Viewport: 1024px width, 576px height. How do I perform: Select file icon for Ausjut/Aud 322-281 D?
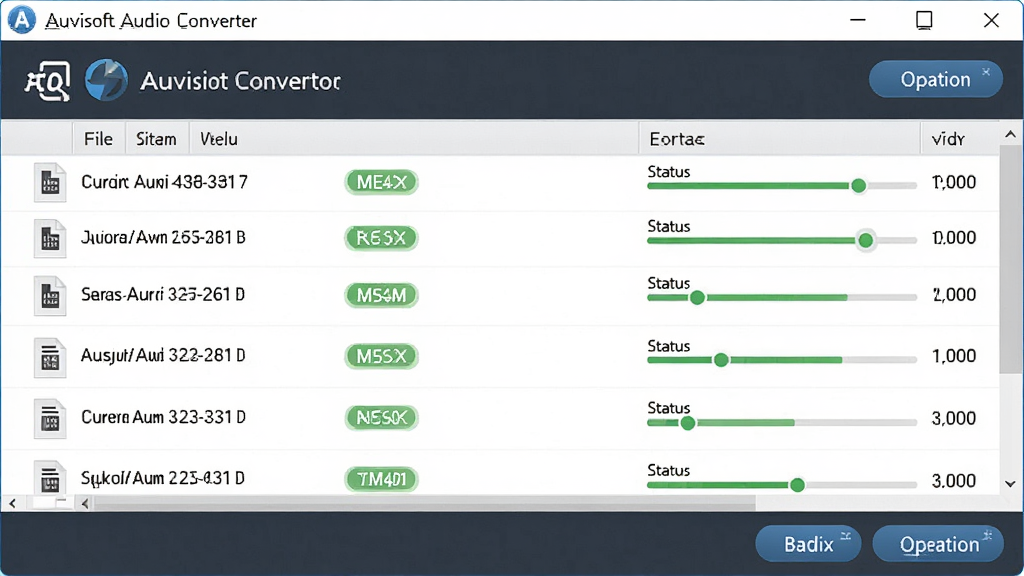tap(50, 357)
